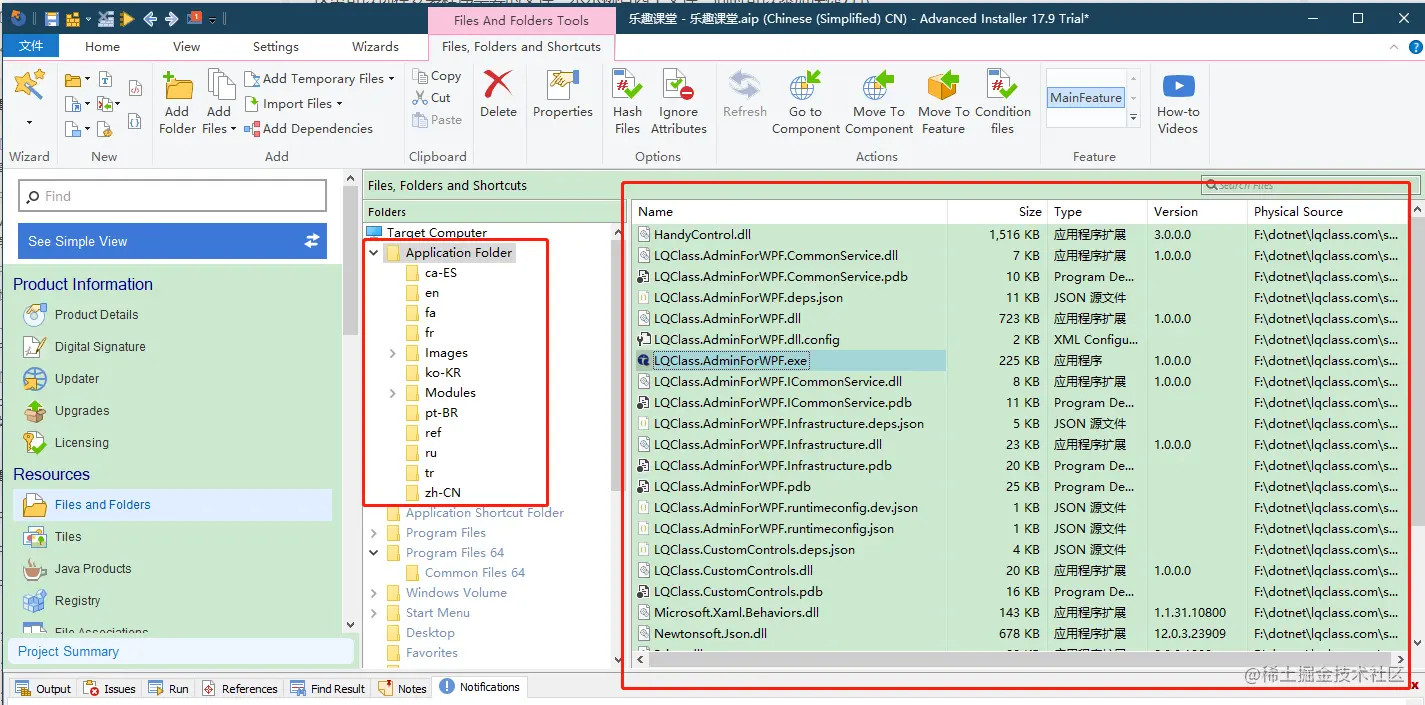Image resolution: width=1425 pixels, height=705 pixels.
Task: Click the Cut scissors button
Action: pyautogui.click(x=431, y=97)
